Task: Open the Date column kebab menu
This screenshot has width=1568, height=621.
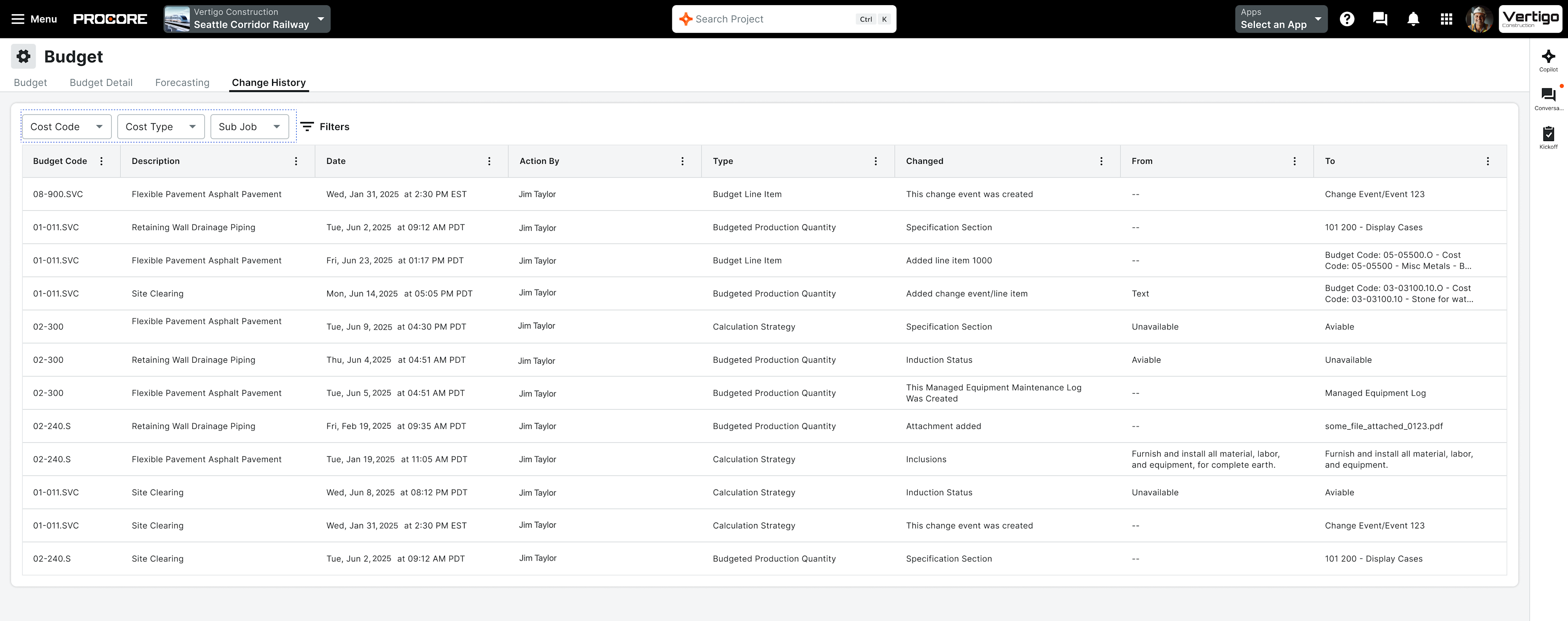Action: point(489,161)
